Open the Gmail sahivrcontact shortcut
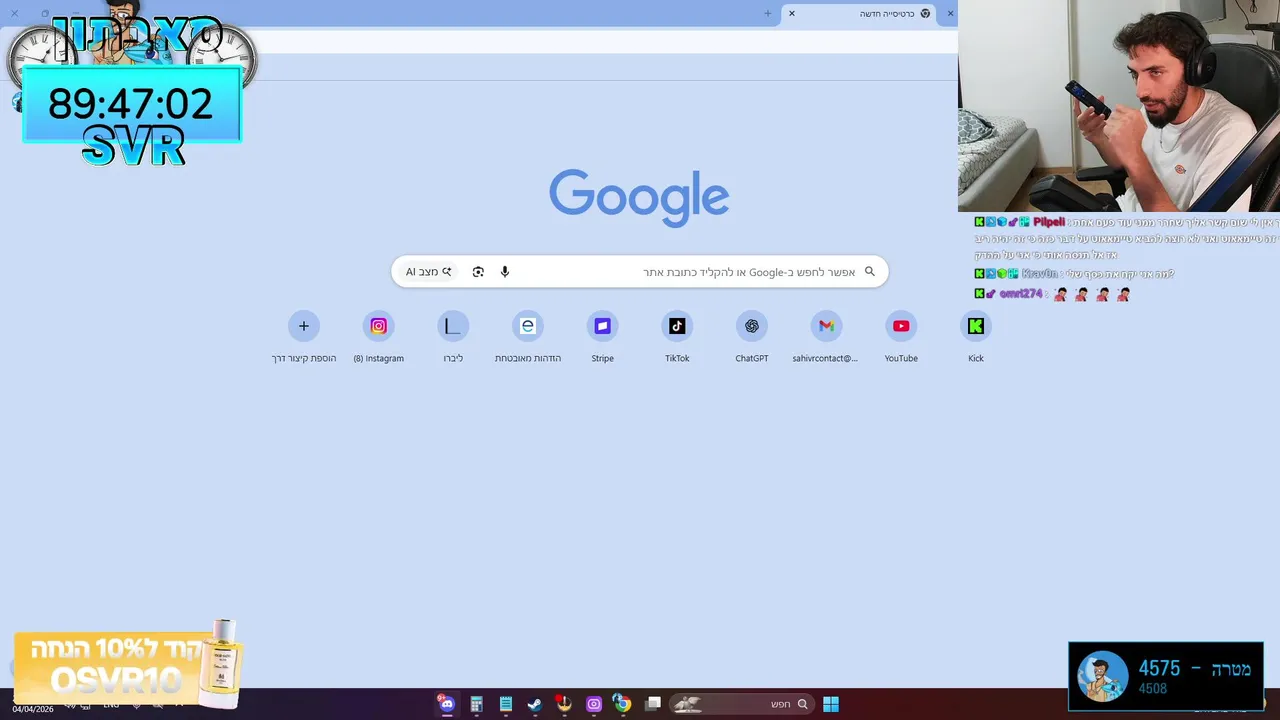The height and width of the screenshot is (720, 1280). 826,337
